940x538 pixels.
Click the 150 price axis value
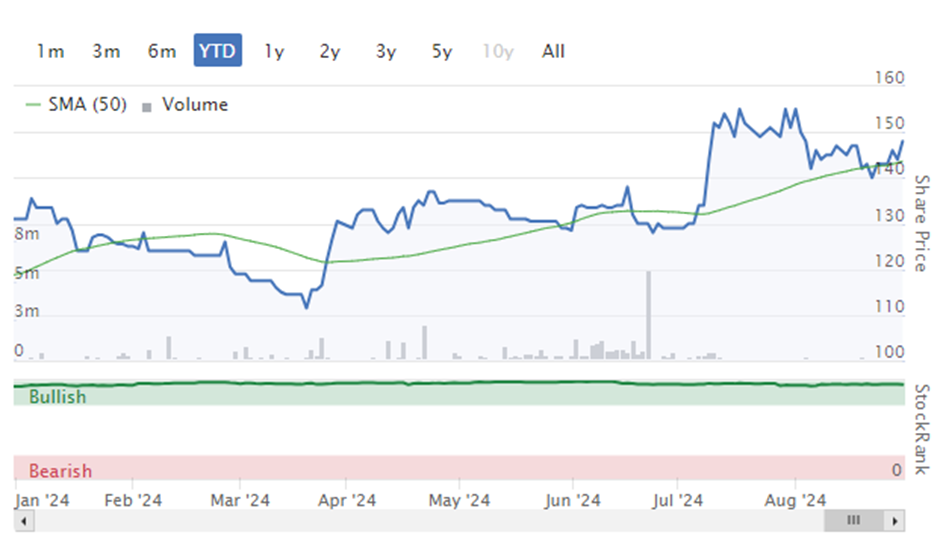pyautogui.click(x=889, y=124)
